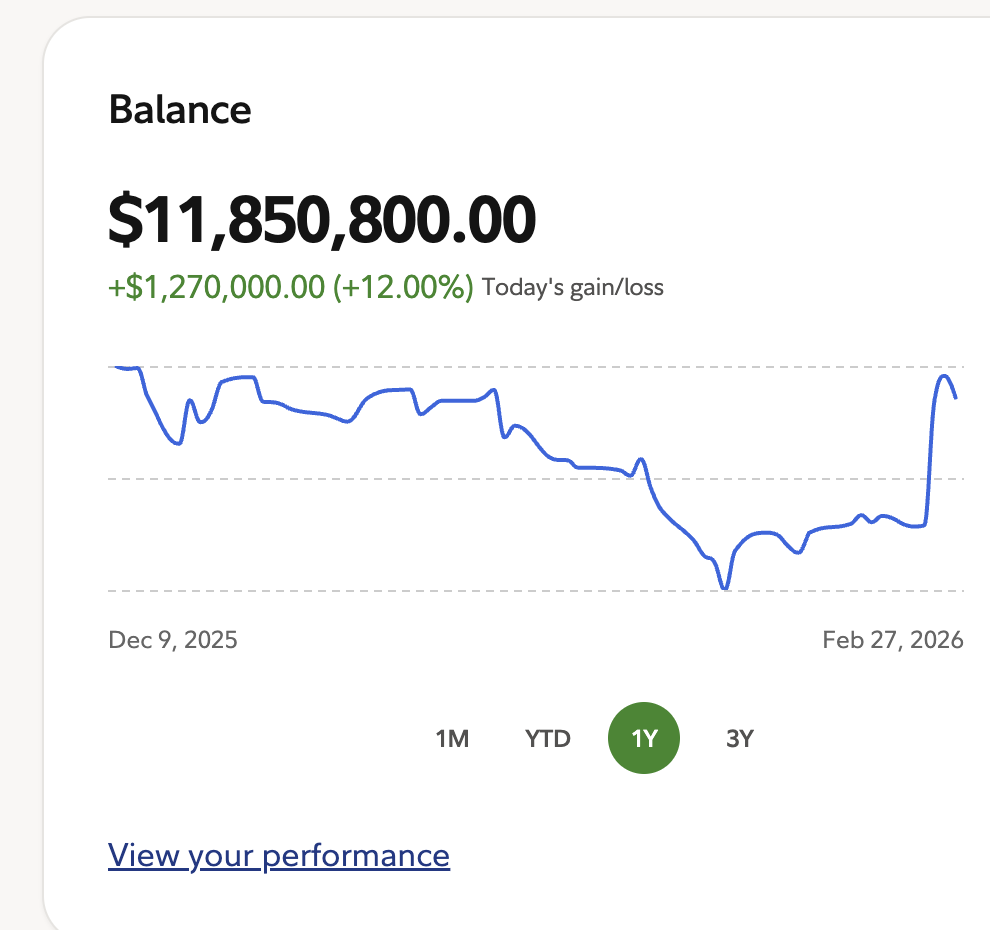The image size is (990, 930).
Task: Change chart period to 3Y
Action: pyautogui.click(x=739, y=739)
